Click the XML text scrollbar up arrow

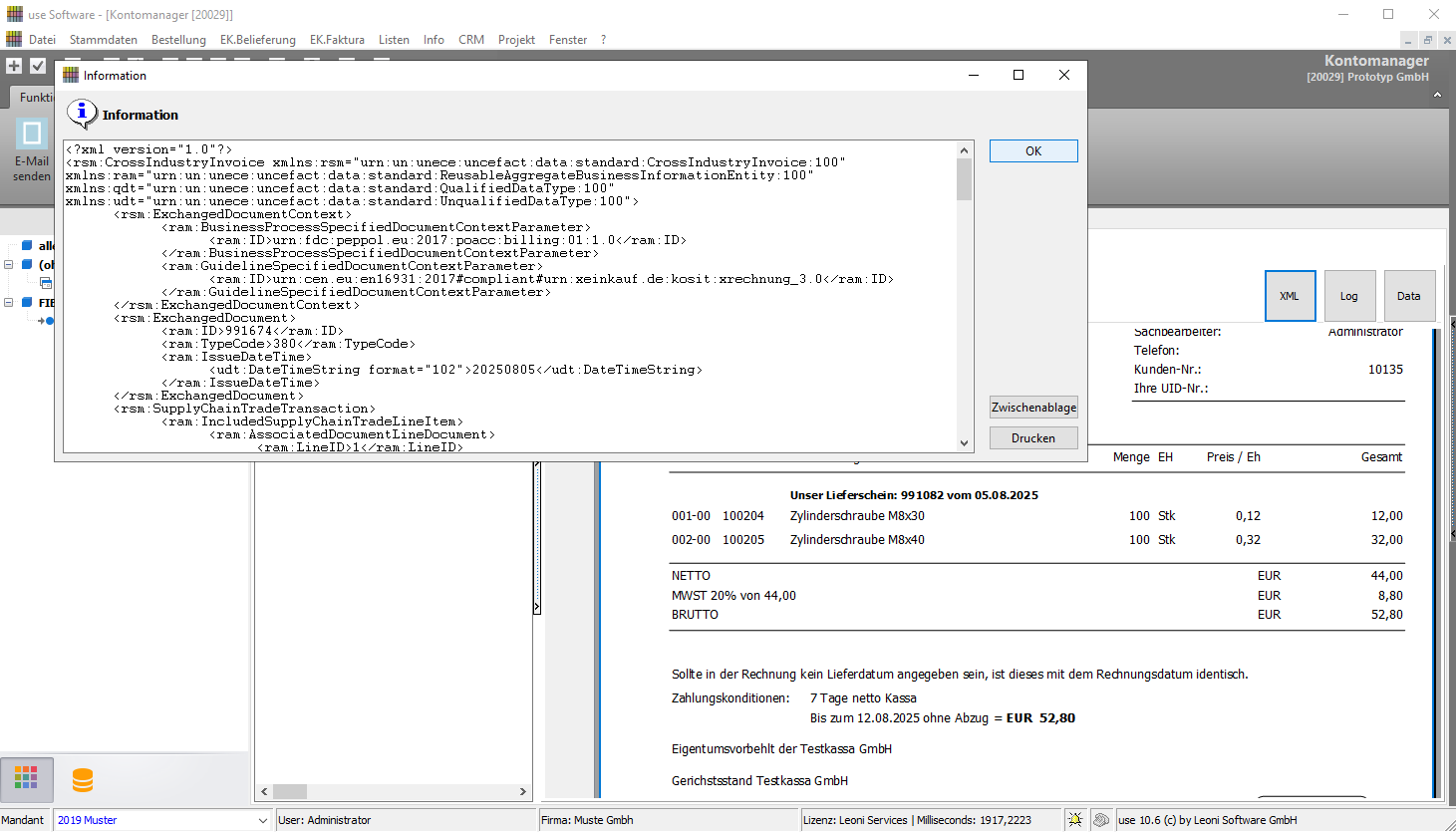tap(964, 149)
